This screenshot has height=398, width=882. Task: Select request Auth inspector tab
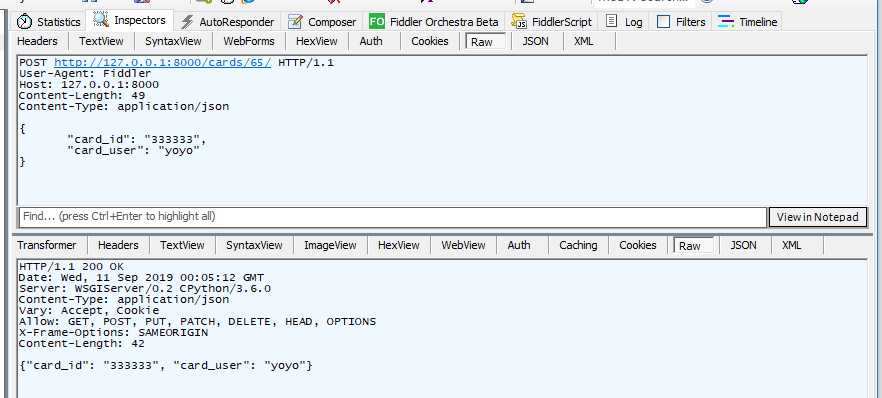371,41
